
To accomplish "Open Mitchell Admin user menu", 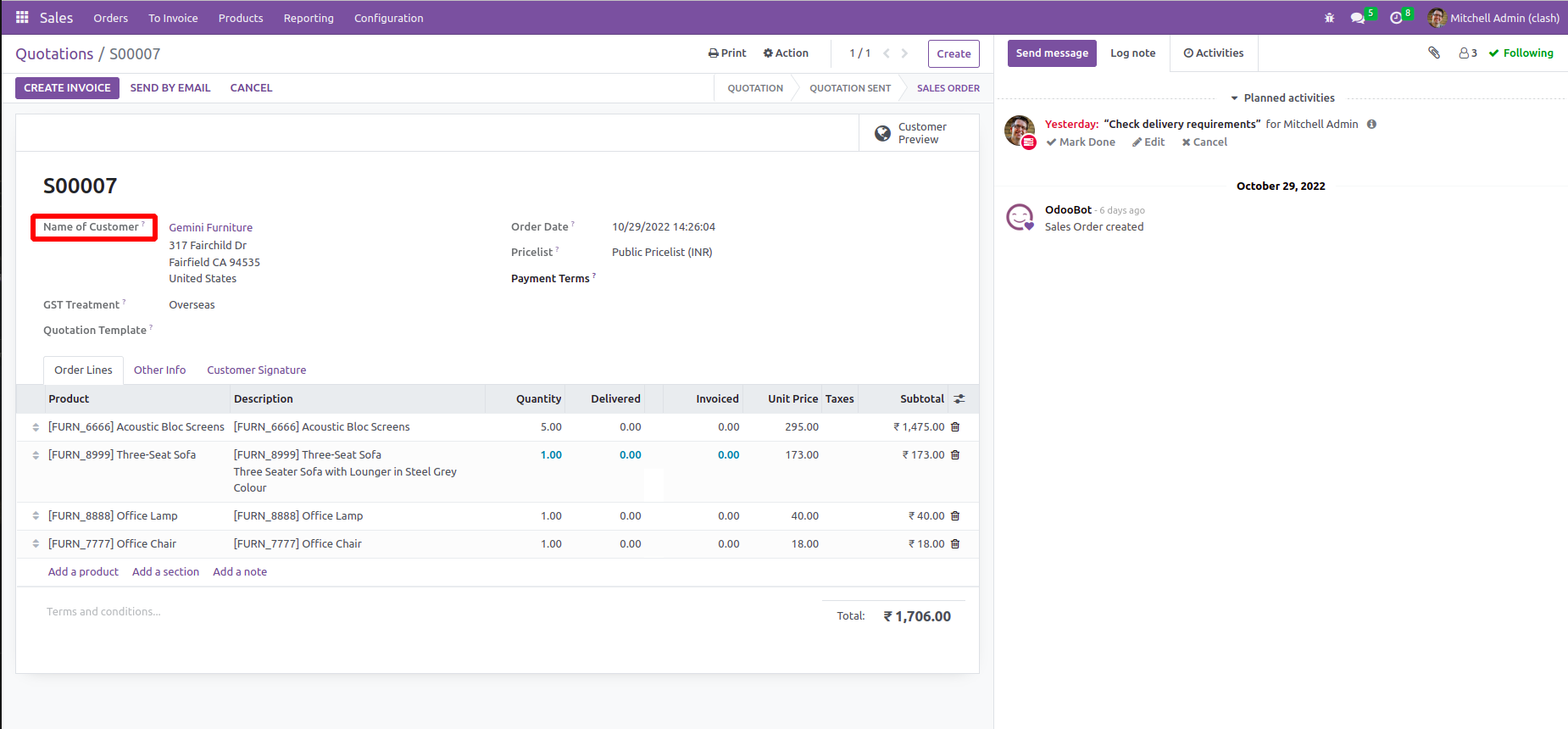I will pyautogui.click(x=1493, y=18).
